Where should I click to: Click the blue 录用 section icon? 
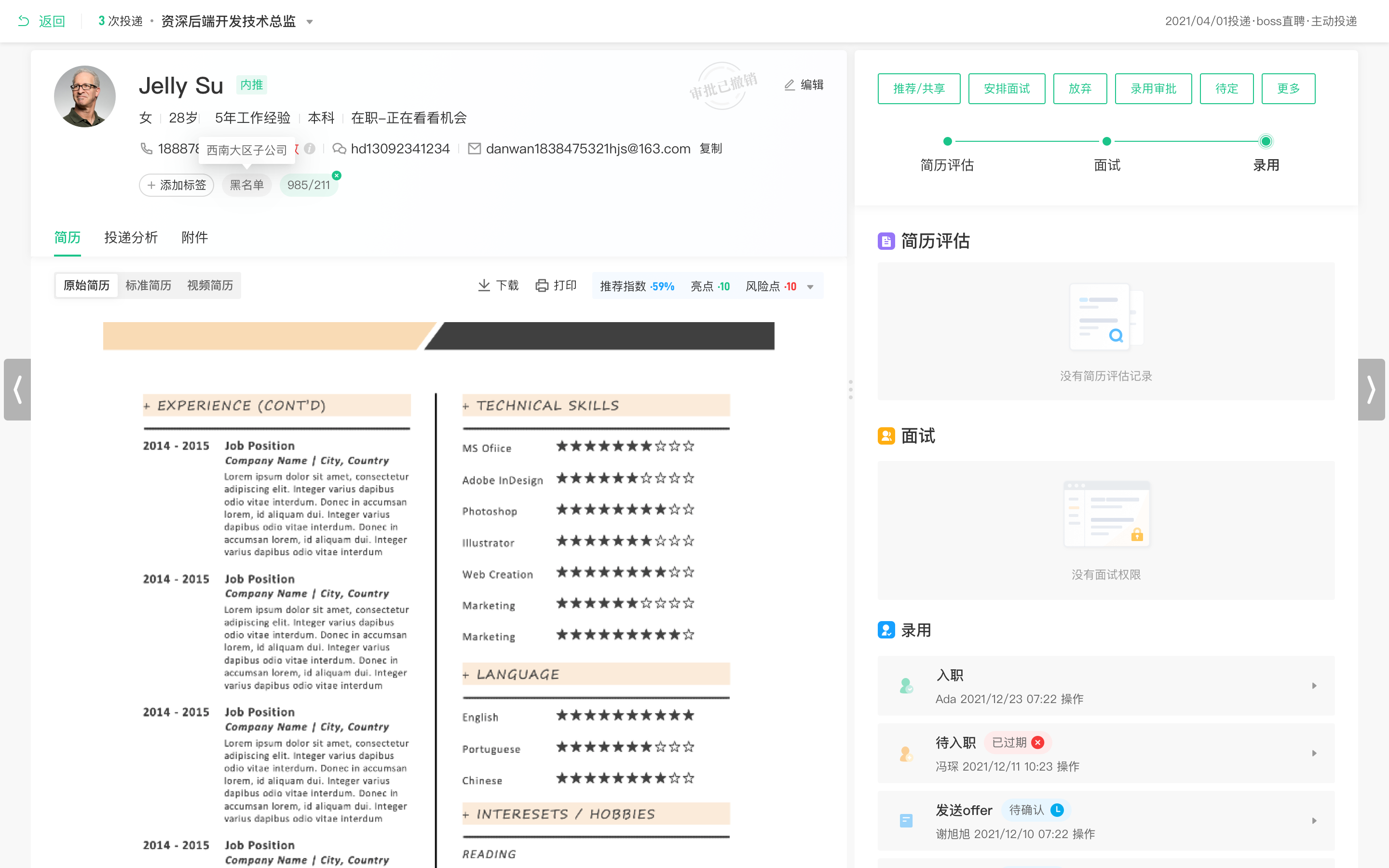click(x=886, y=630)
